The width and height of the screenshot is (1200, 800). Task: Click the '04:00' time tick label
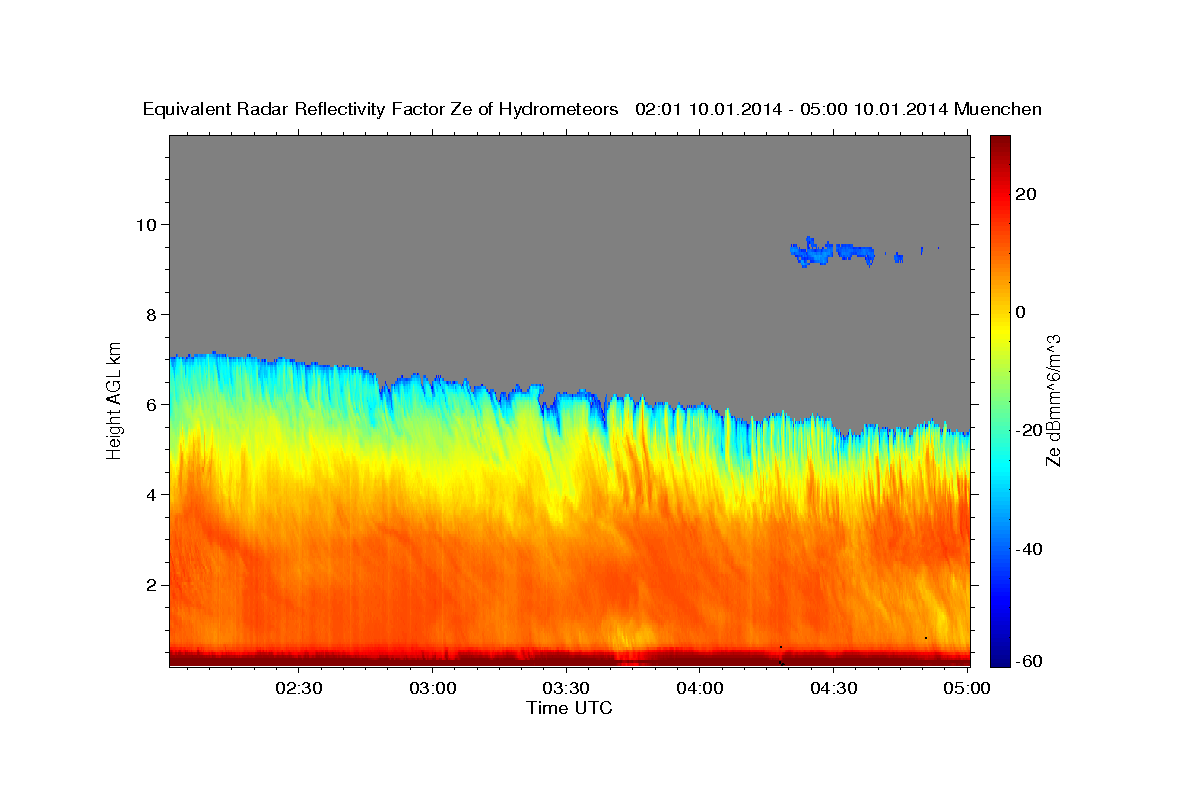(700, 688)
